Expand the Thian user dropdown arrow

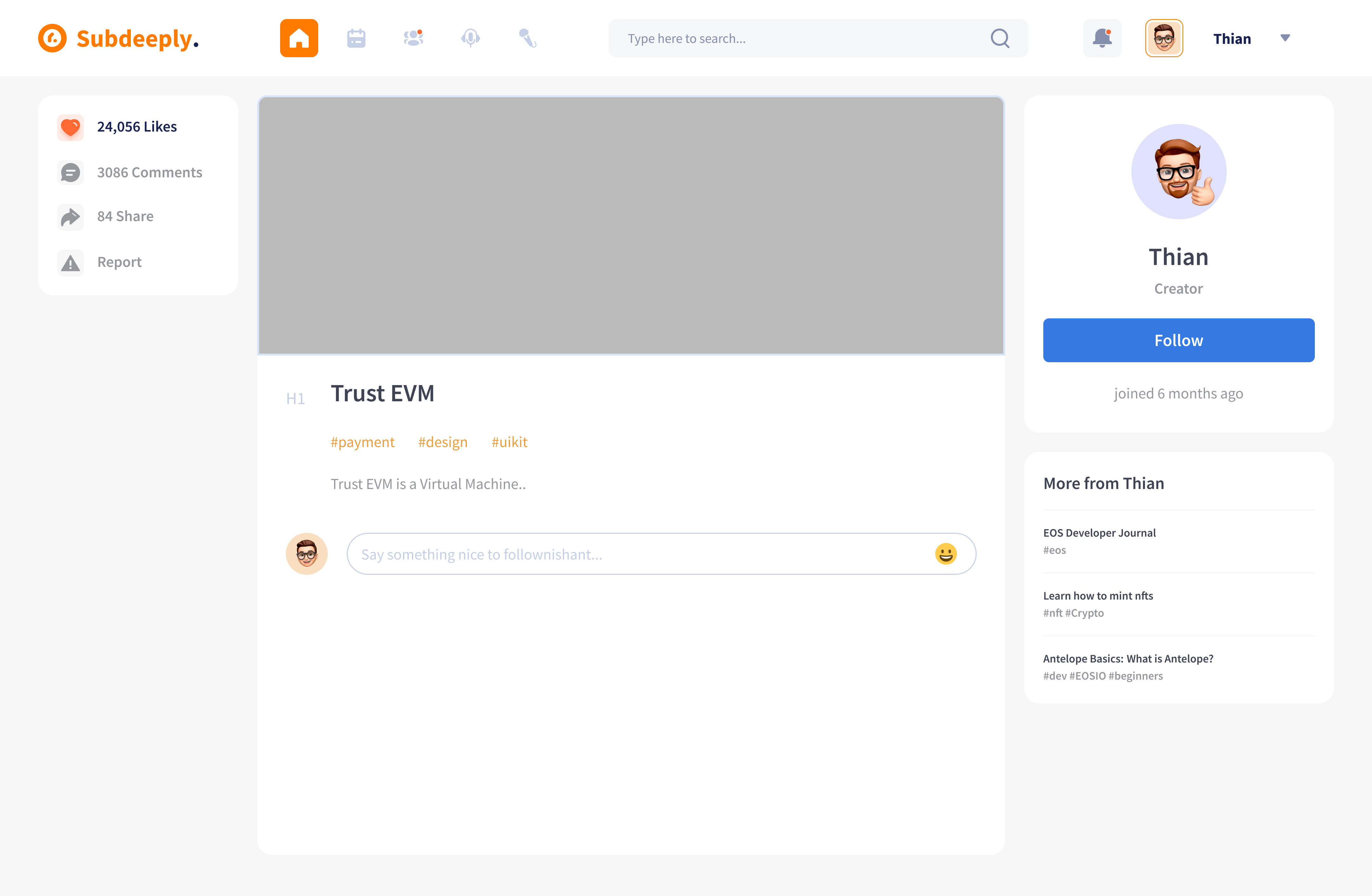(x=1285, y=38)
